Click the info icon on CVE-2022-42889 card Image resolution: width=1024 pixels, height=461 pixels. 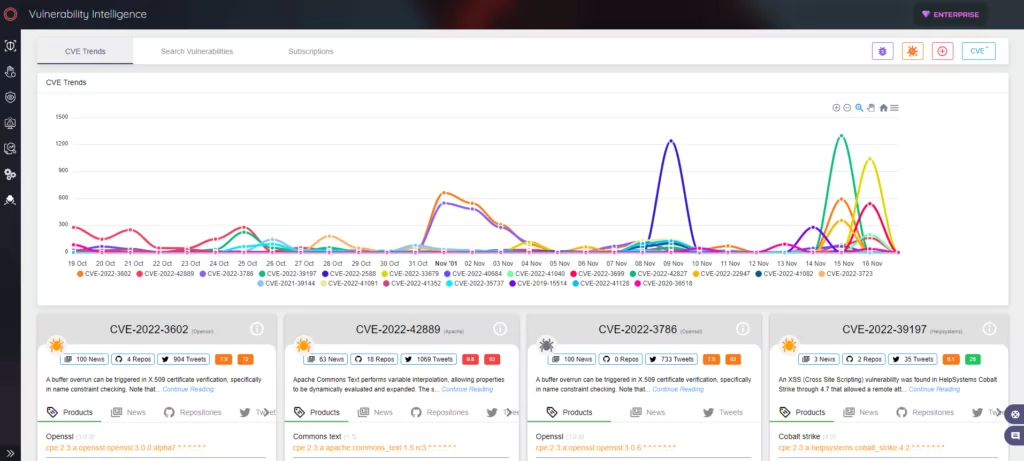click(500, 328)
